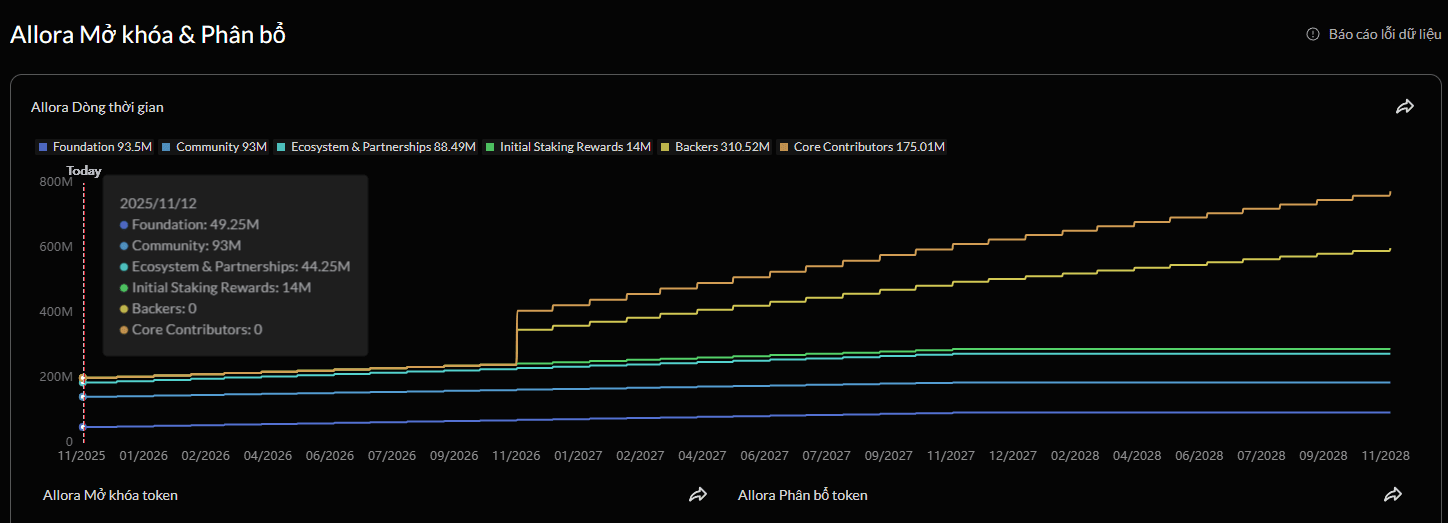The image size is (1448, 523).
Task: Click the share icon beside Allora Phân bổ token
Action: click(1393, 495)
